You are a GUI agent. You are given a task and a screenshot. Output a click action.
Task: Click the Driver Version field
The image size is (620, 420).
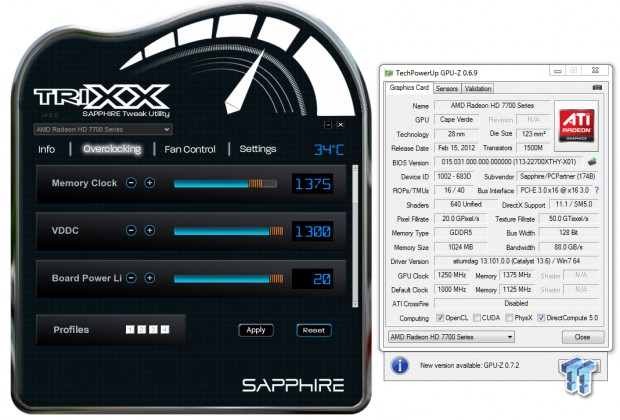pyautogui.click(x=516, y=261)
